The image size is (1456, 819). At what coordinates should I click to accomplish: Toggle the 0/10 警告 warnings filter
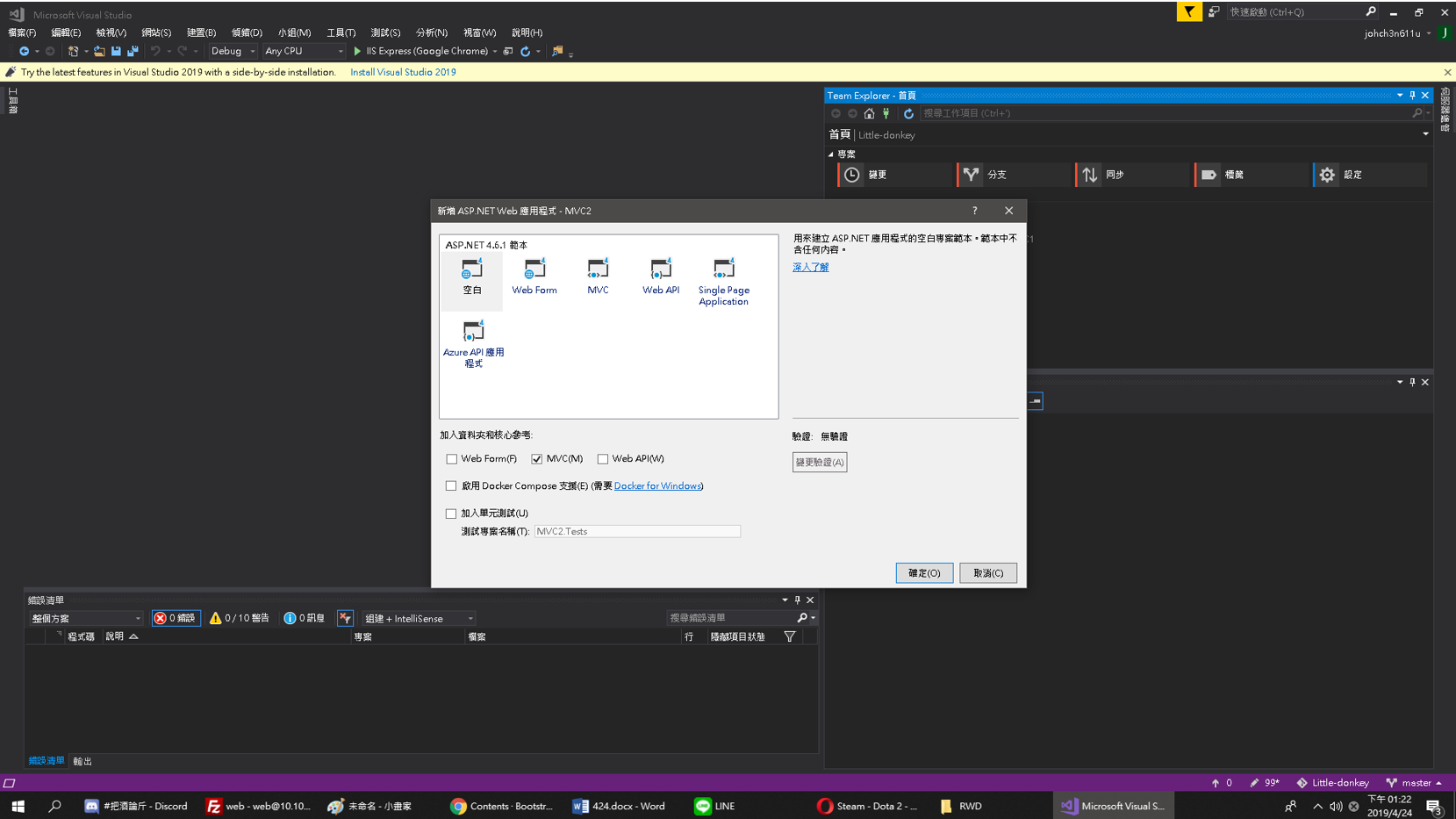(x=239, y=618)
